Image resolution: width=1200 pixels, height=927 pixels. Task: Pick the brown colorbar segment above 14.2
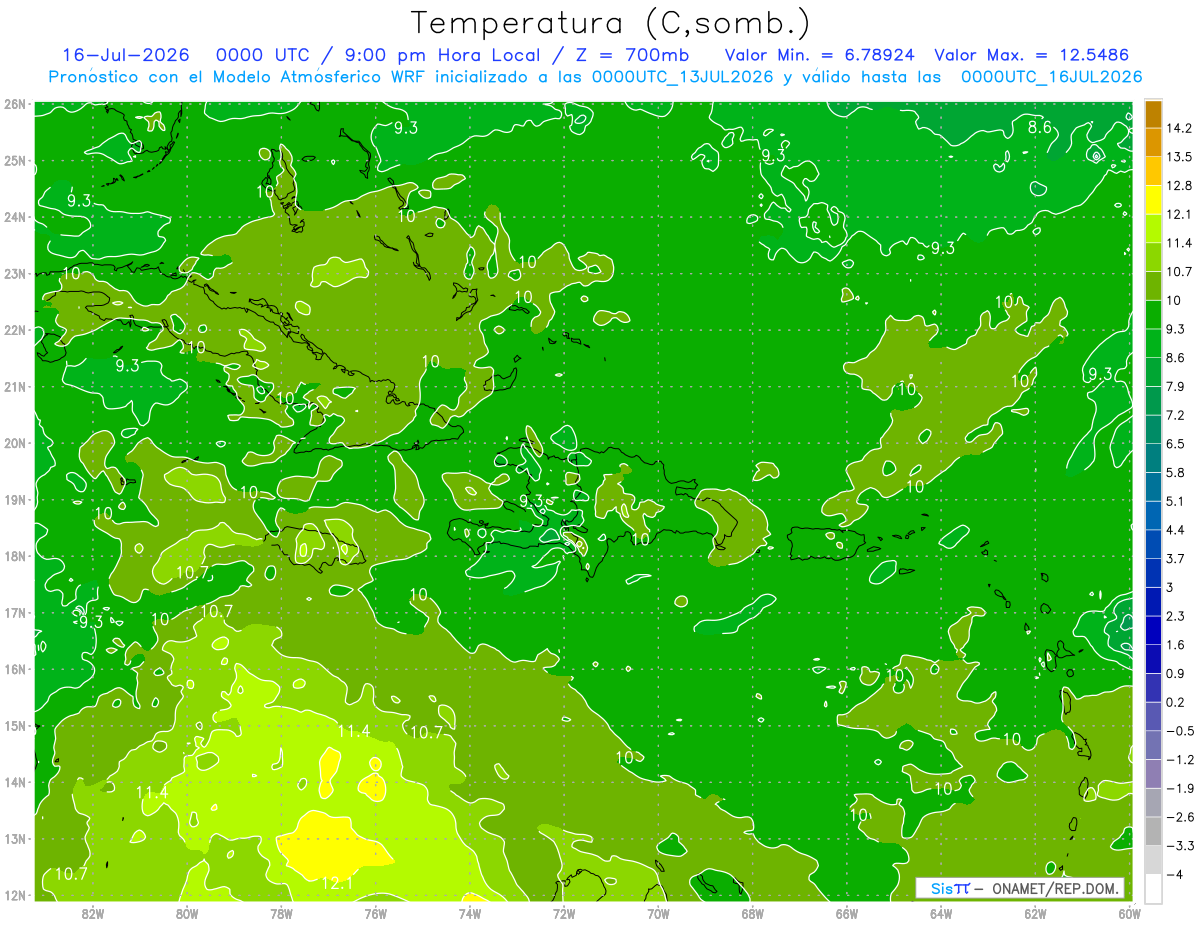[x=1152, y=114]
